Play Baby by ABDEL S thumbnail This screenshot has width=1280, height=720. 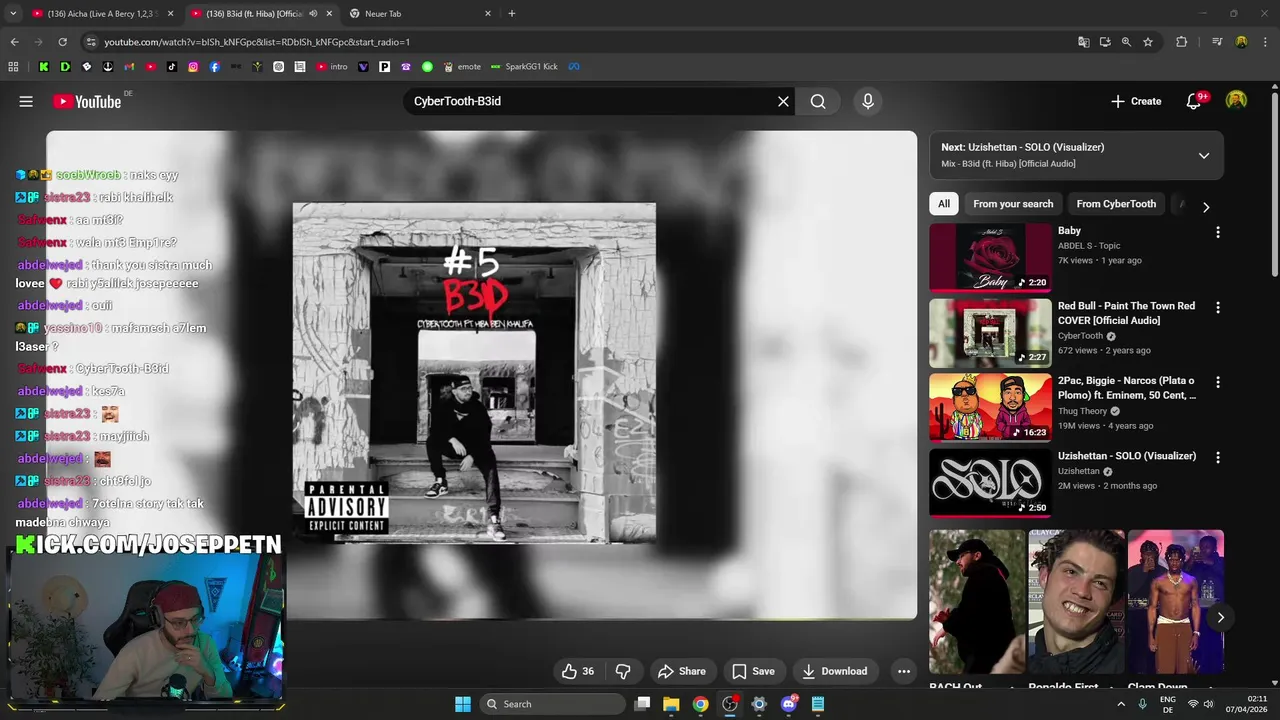(x=990, y=257)
